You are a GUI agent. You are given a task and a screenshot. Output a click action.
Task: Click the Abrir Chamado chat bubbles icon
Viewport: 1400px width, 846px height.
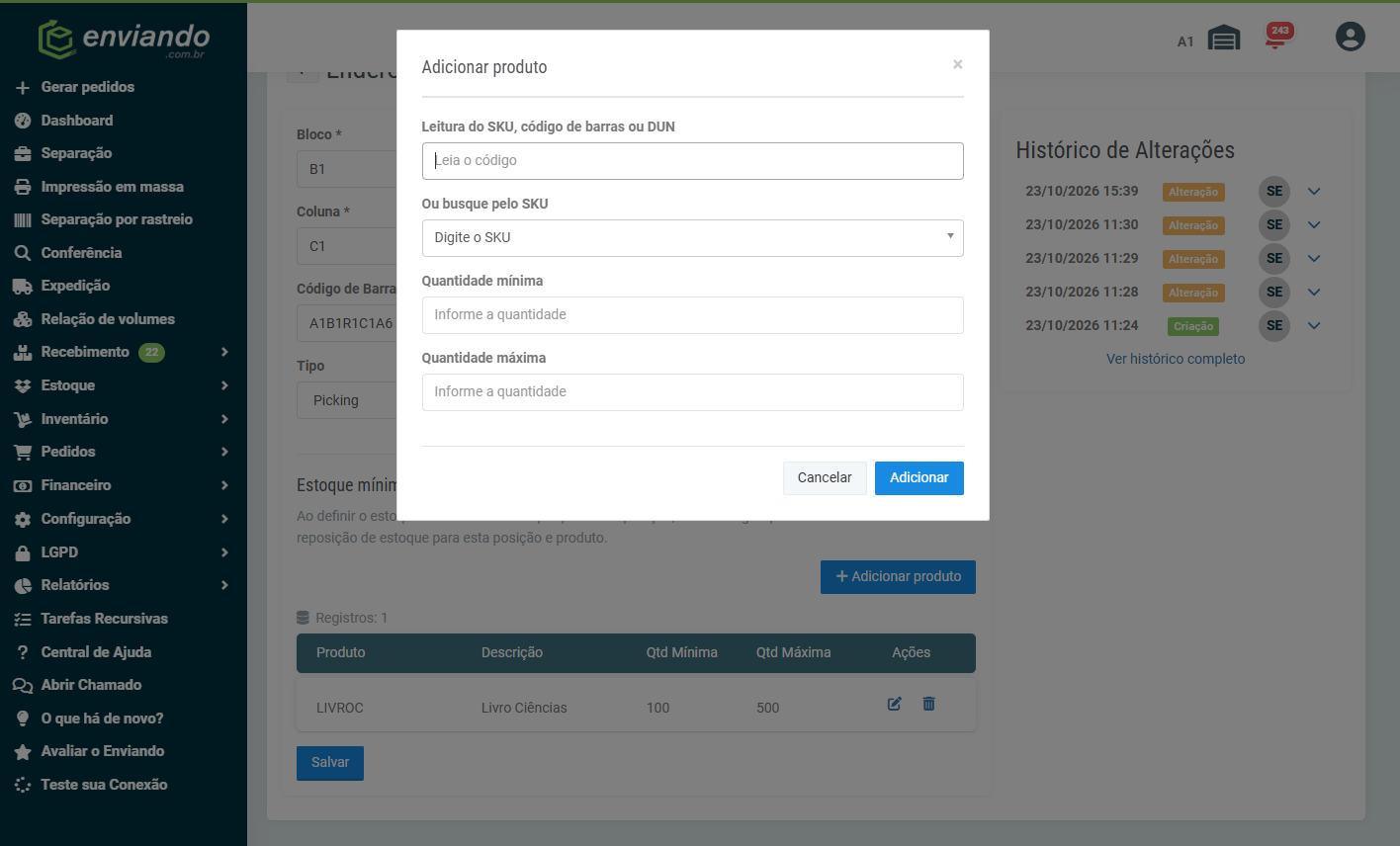coord(23,686)
